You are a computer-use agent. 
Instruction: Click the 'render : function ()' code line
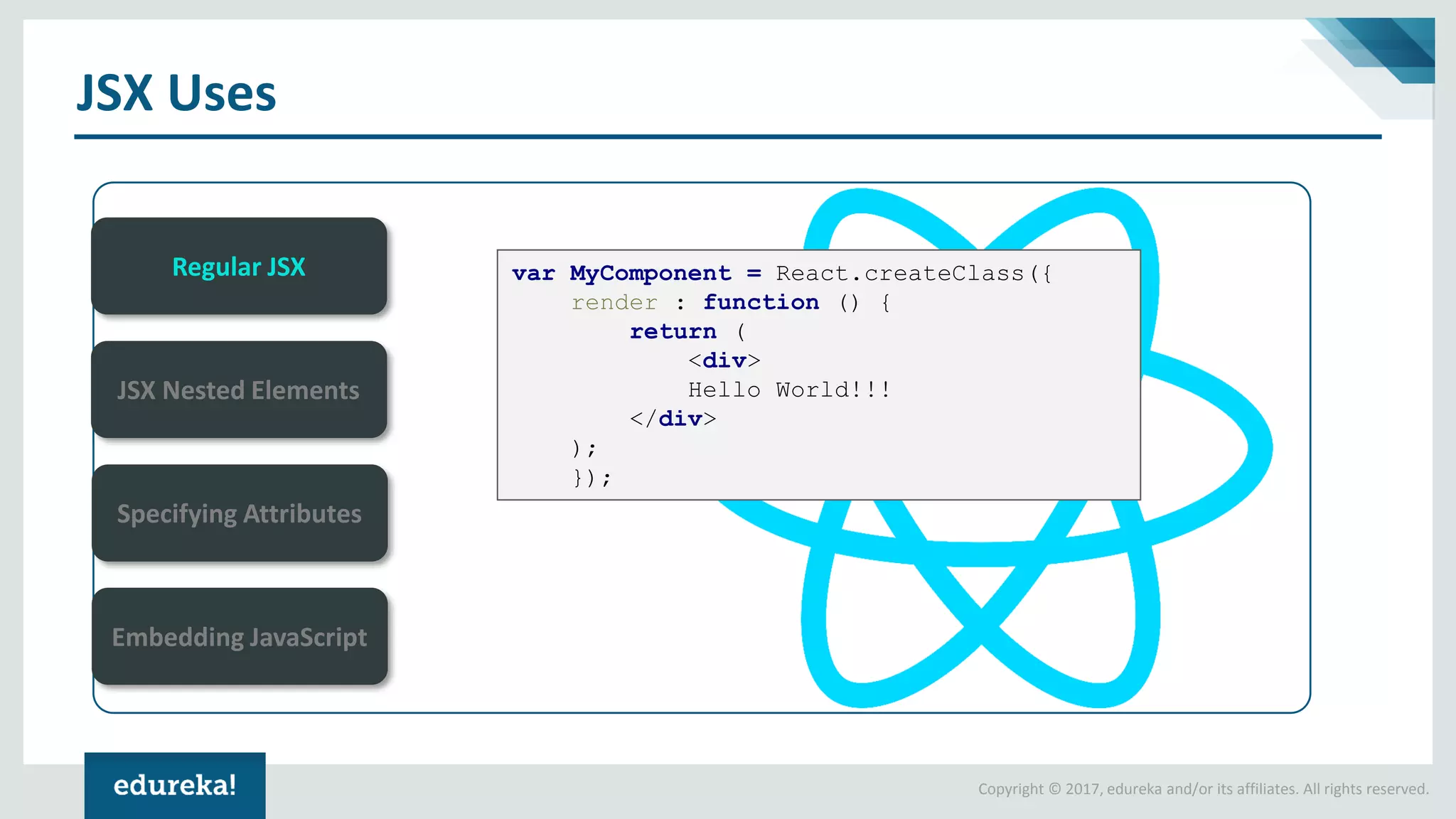(x=731, y=303)
